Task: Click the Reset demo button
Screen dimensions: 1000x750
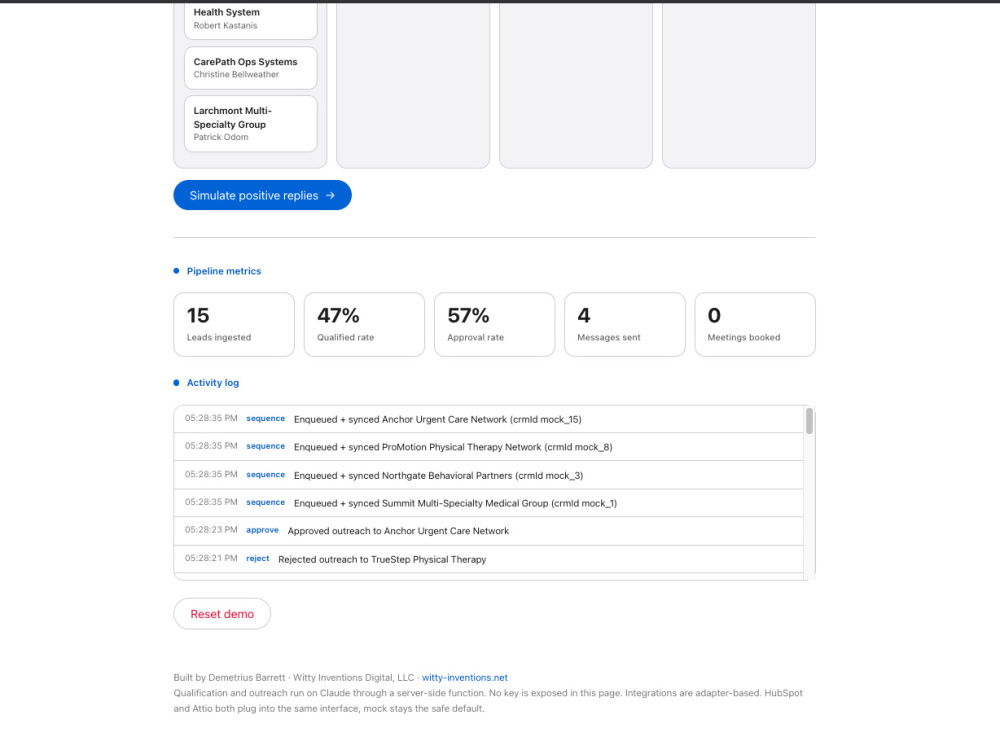Action: tap(222, 614)
